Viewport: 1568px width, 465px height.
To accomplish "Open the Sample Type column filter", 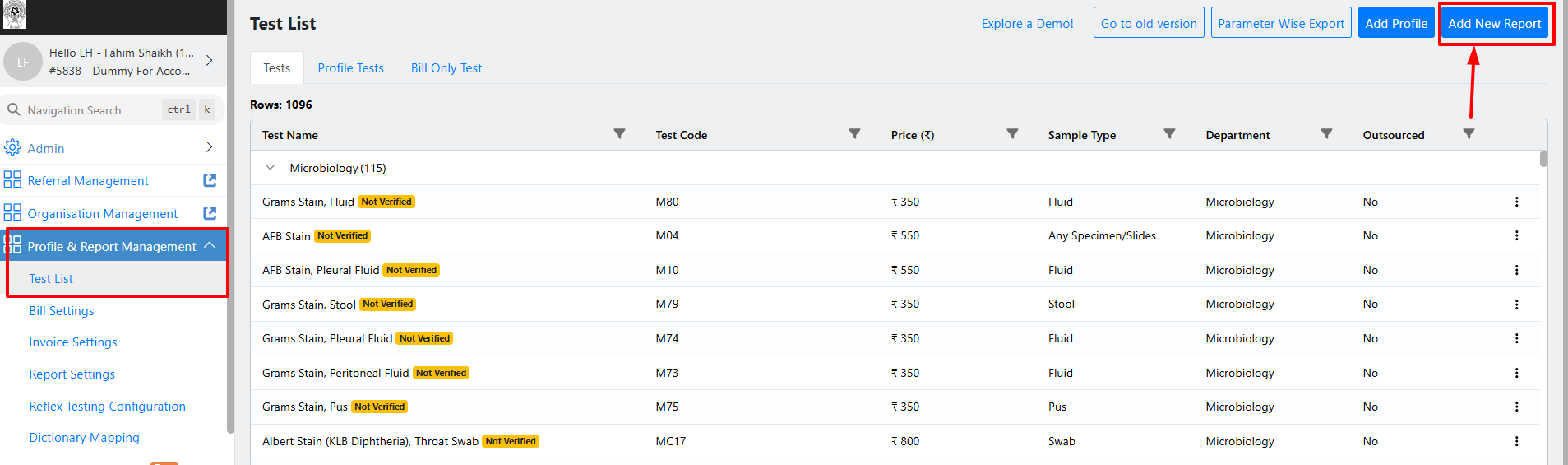I will coord(1169,134).
